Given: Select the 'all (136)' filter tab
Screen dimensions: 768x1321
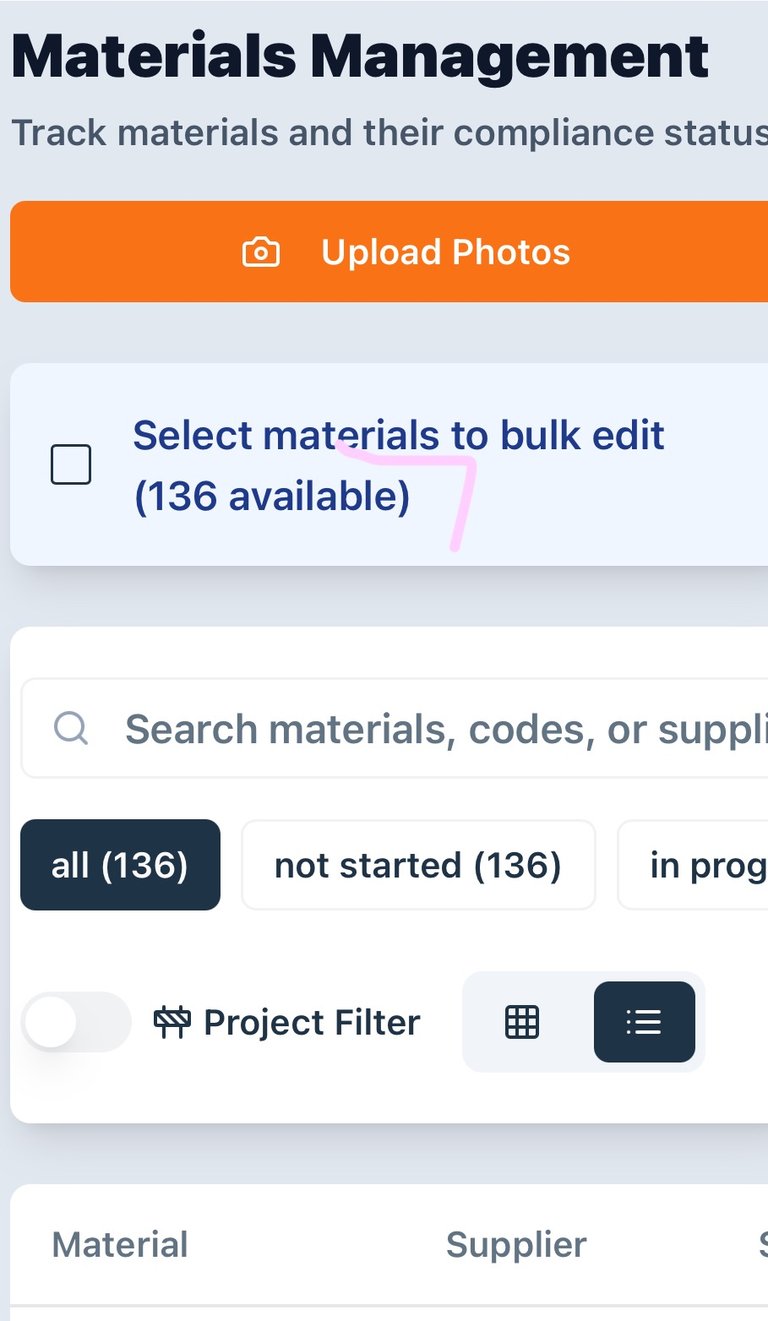Looking at the screenshot, I should [x=120, y=865].
